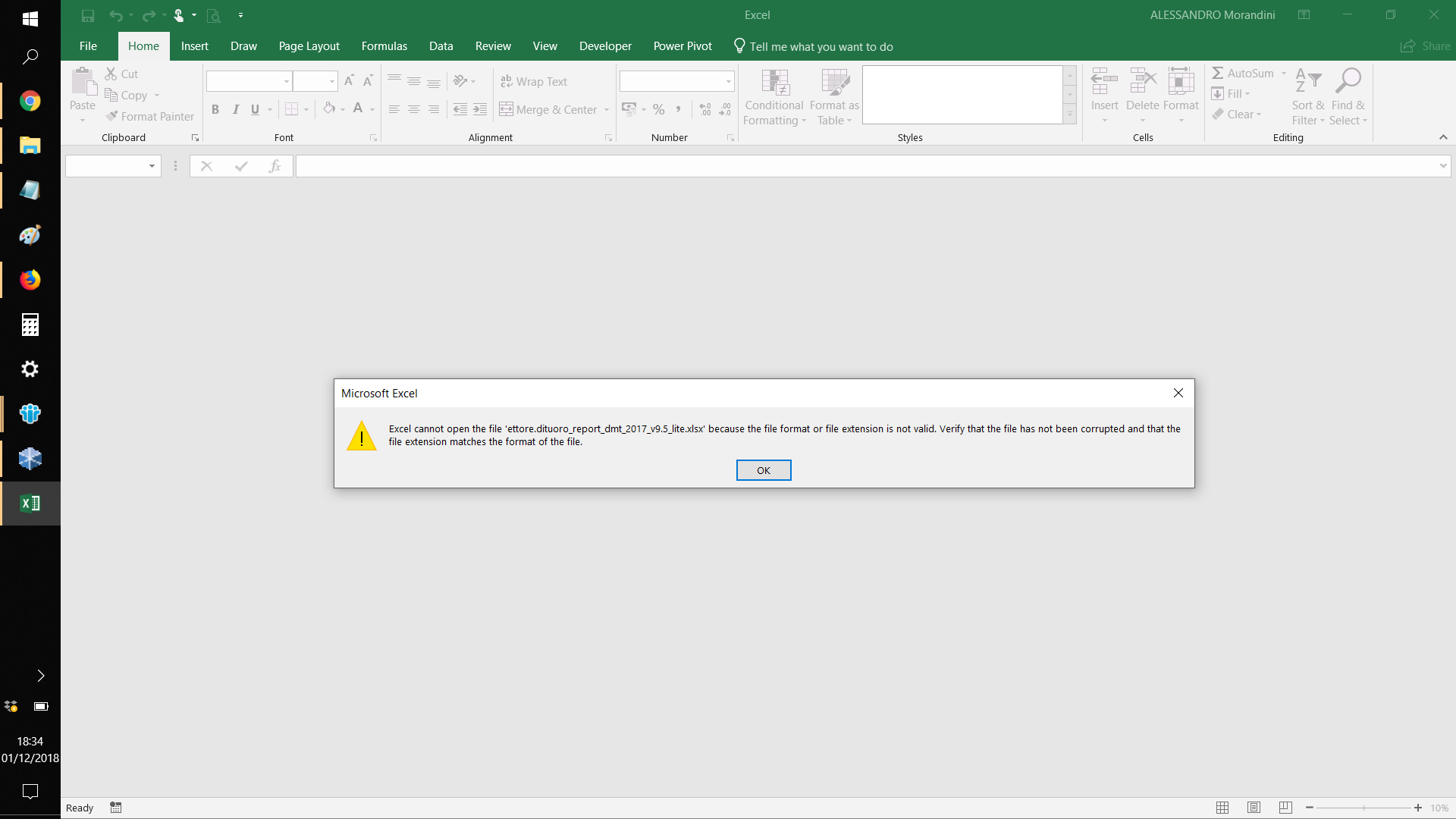Dismiss the file format error with OK
This screenshot has height=819, width=1456.
763,470
